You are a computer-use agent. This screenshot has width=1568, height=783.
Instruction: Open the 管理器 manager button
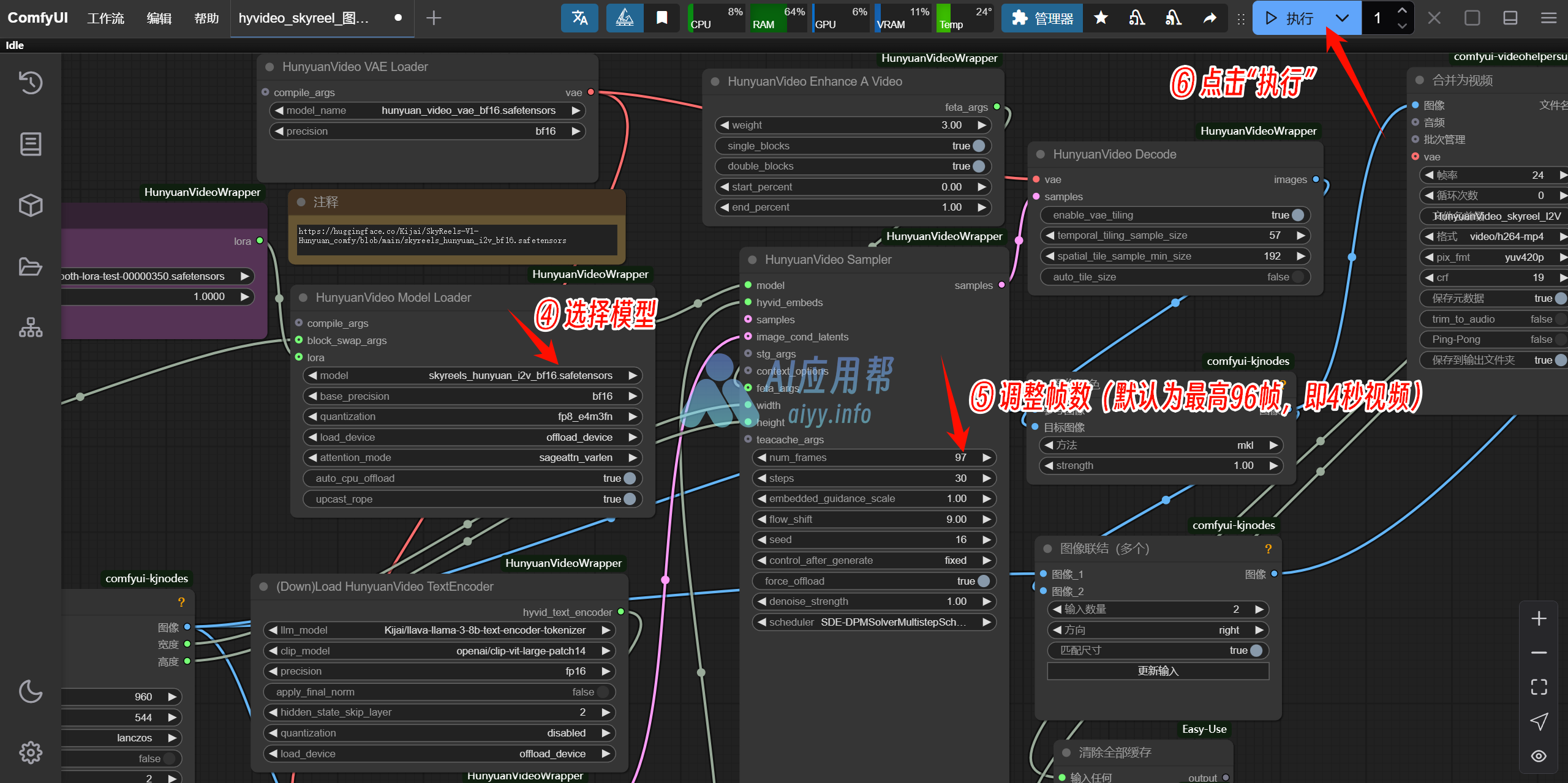pyautogui.click(x=1042, y=18)
